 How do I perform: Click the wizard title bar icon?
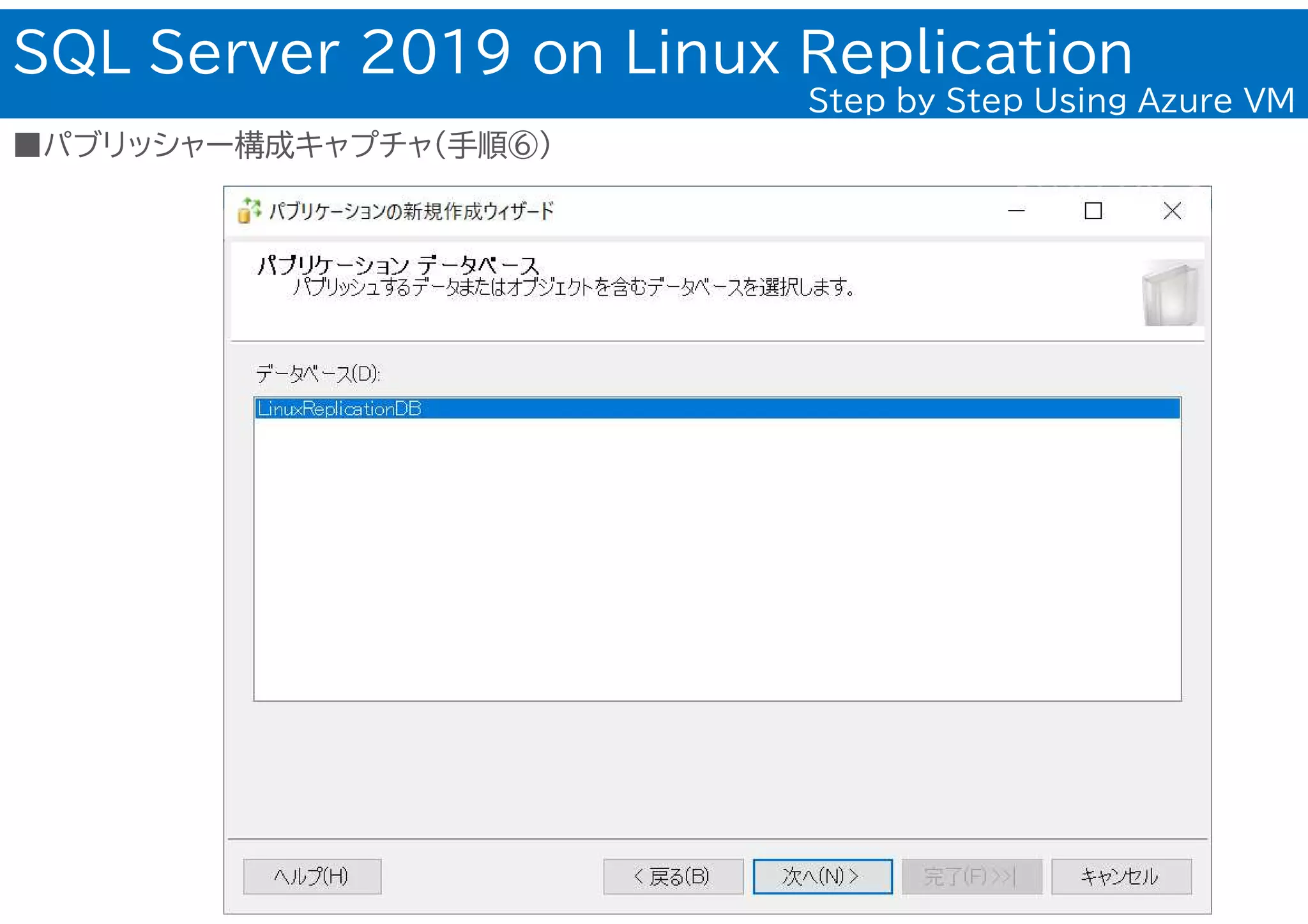[x=249, y=211]
